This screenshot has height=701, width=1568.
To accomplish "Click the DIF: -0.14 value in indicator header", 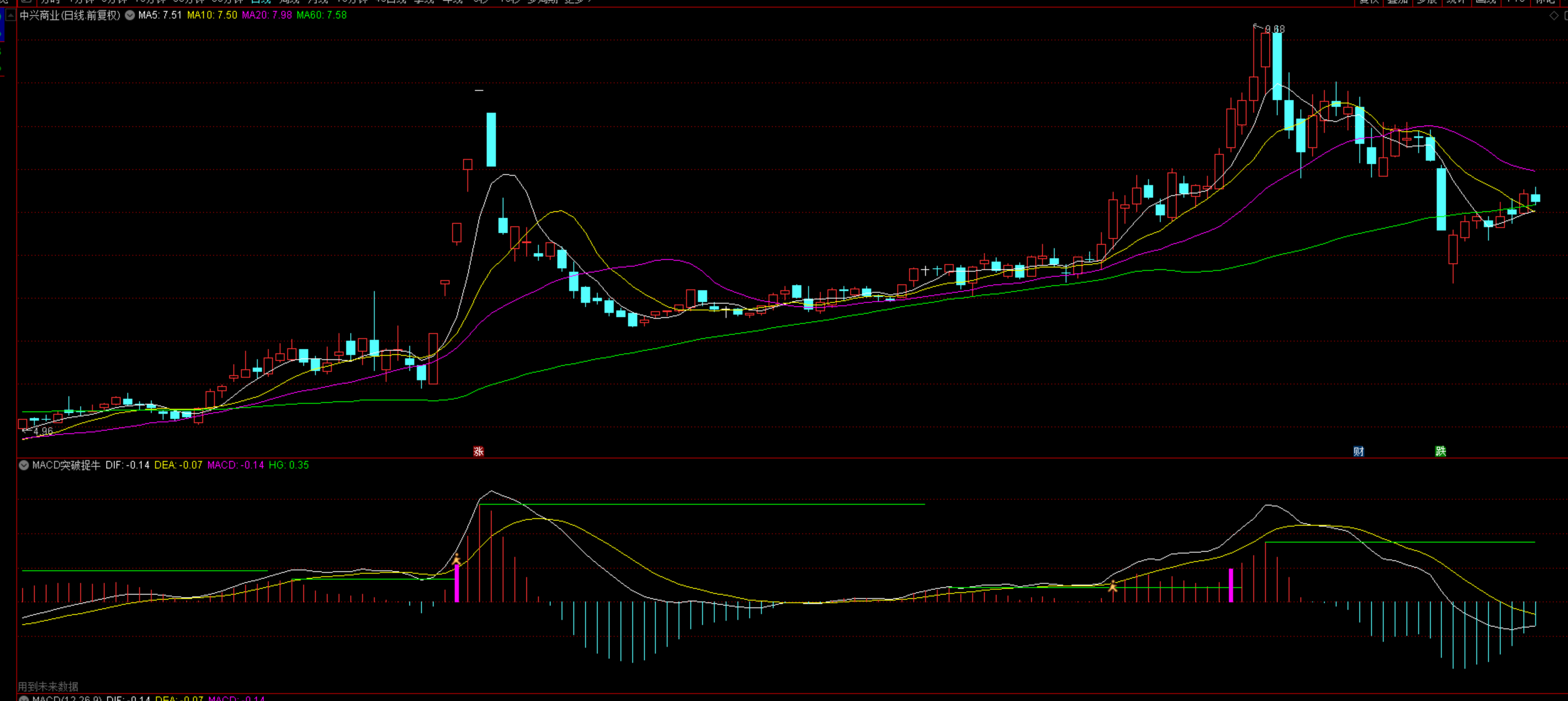I will pyautogui.click(x=127, y=465).
